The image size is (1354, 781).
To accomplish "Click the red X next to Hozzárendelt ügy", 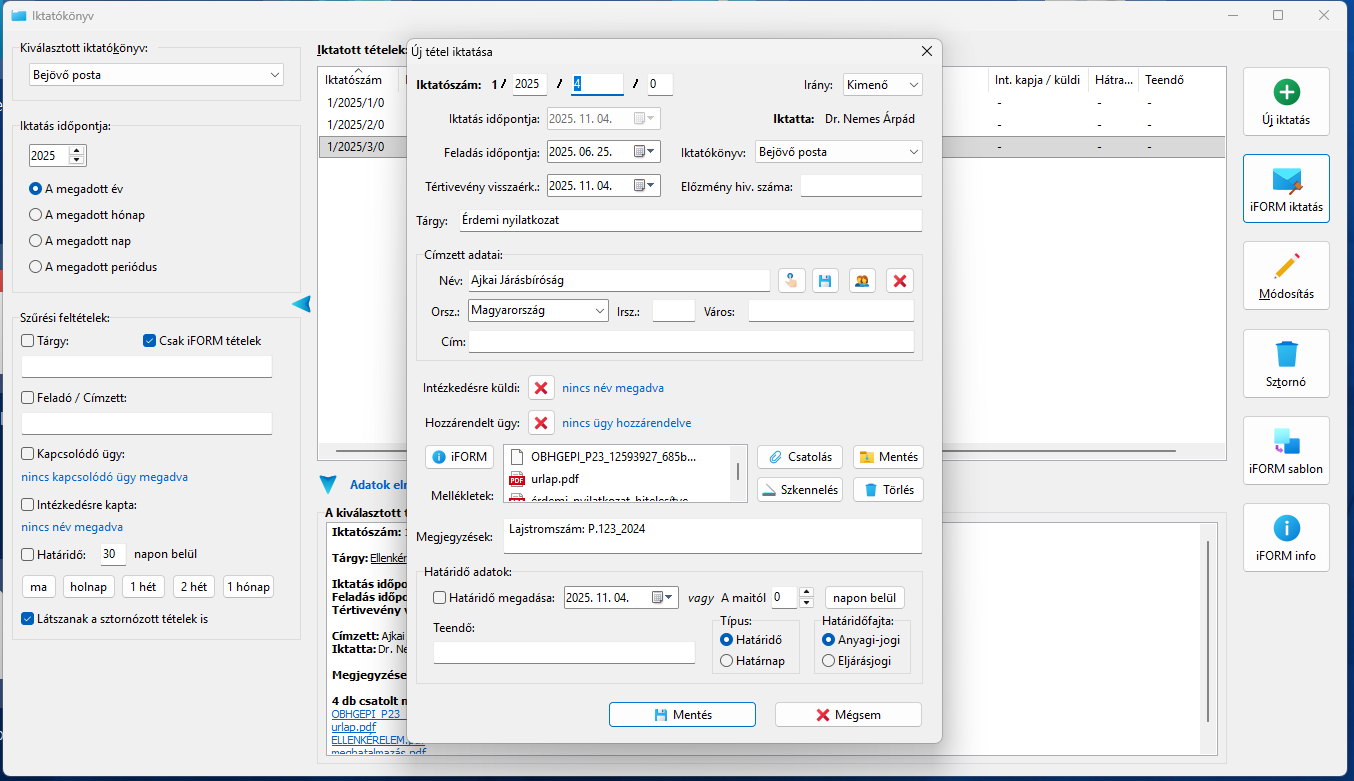I will [541, 423].
